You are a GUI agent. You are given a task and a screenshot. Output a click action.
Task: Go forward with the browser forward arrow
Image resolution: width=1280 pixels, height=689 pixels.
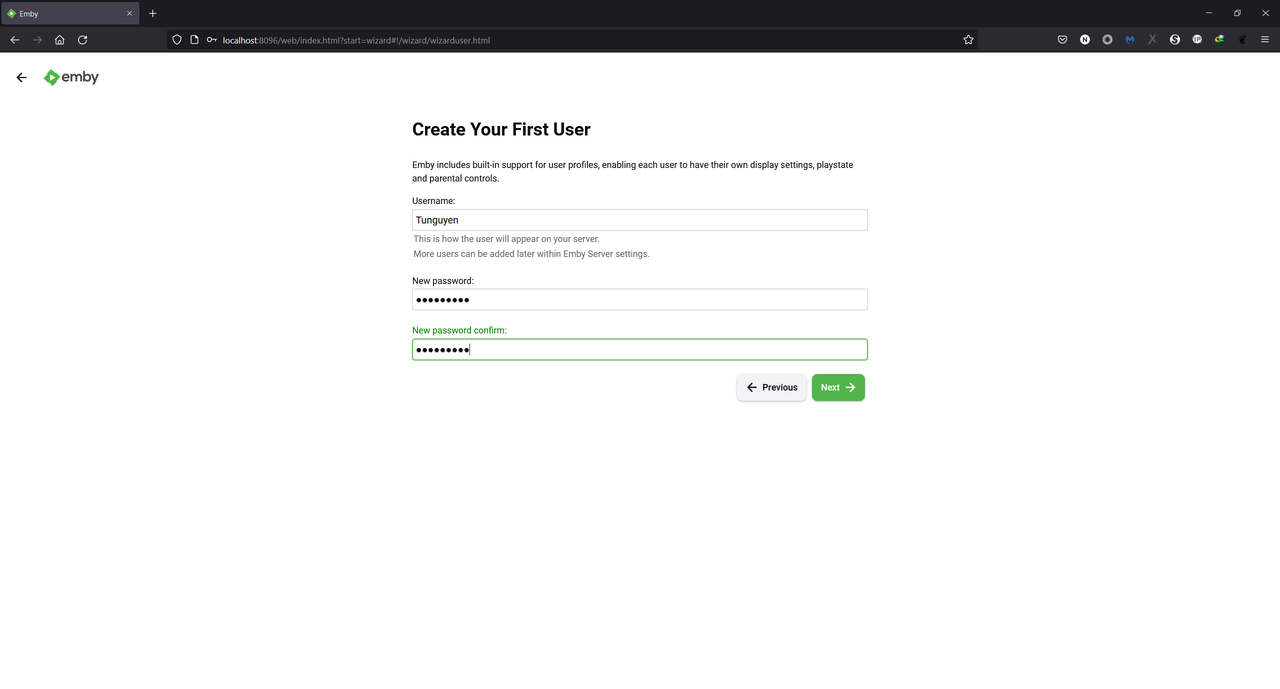click(x=37, y=40)
